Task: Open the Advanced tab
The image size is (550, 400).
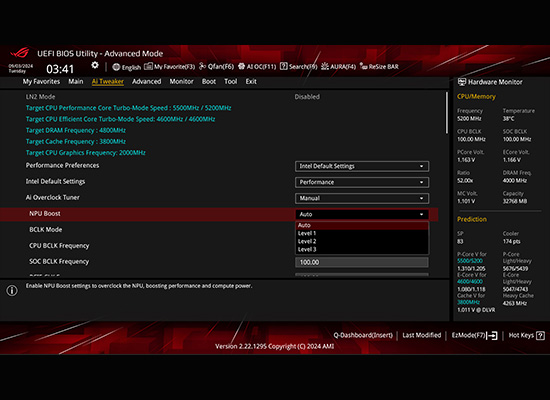Action: pos(147,81)
